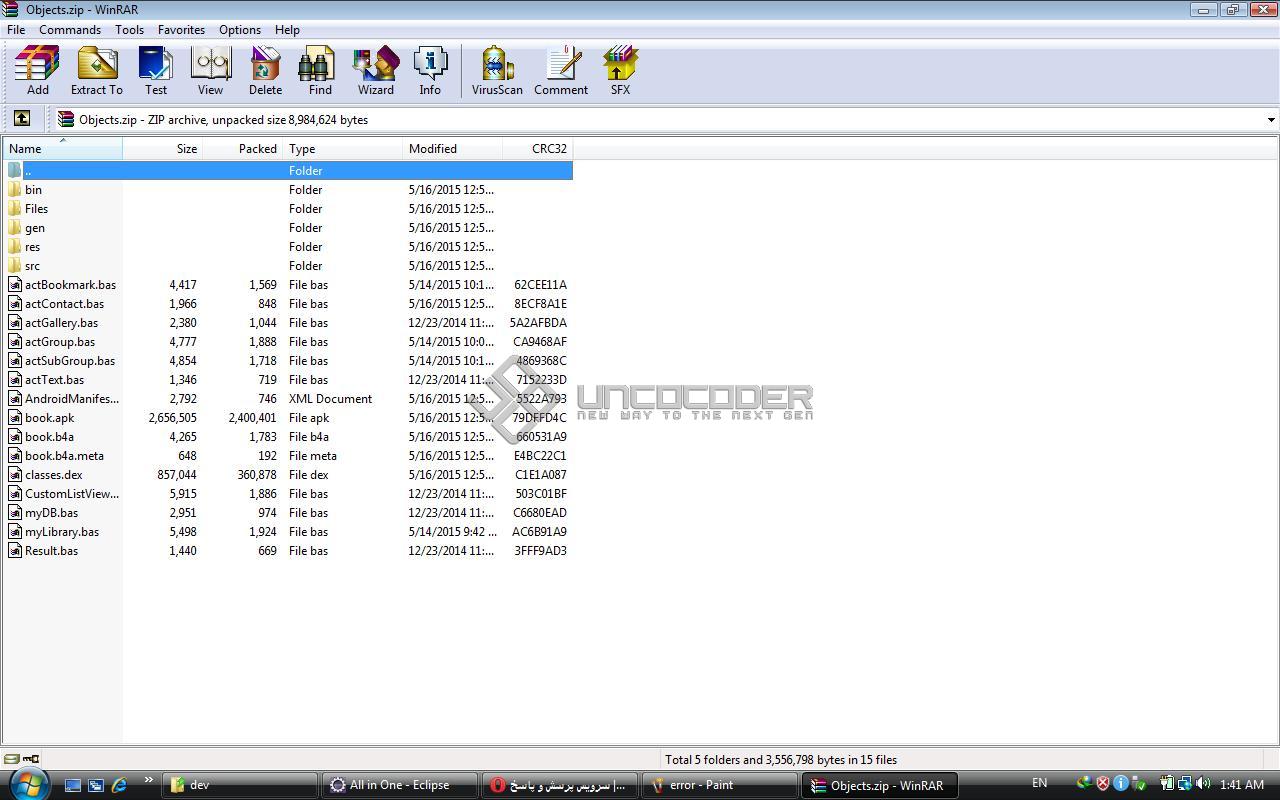The height and width of the screenshot is (800, 1280).
Task: Select the parent folder '..' row
Action: coord(288,170)
